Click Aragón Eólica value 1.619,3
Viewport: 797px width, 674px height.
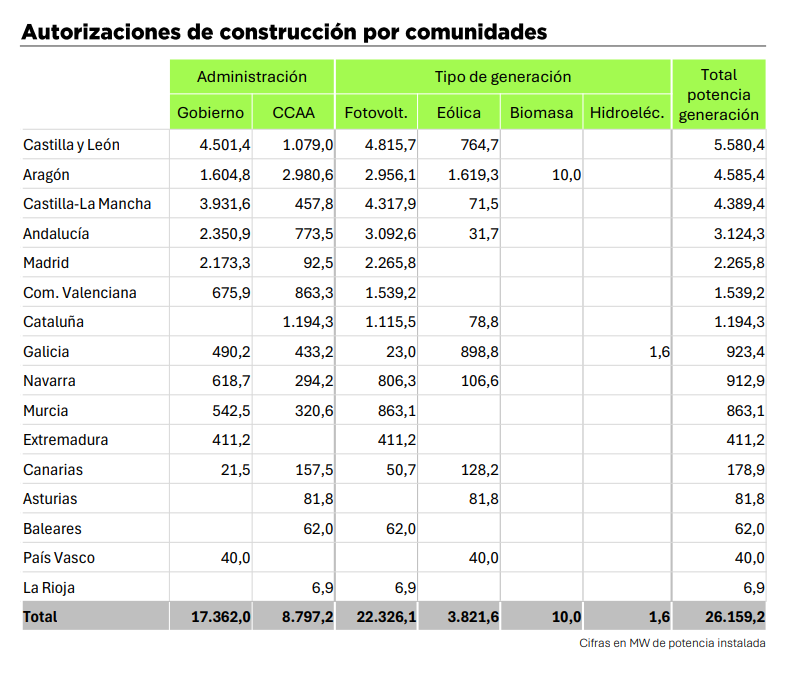473,175
